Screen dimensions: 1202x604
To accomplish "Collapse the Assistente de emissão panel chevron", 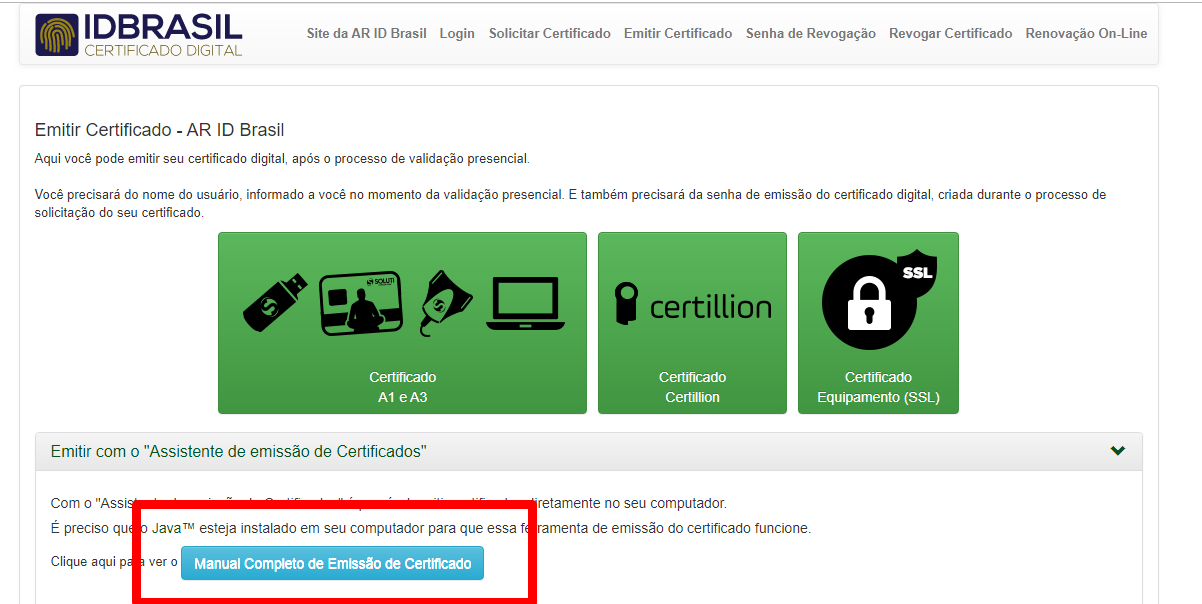I will (1118, 451).
